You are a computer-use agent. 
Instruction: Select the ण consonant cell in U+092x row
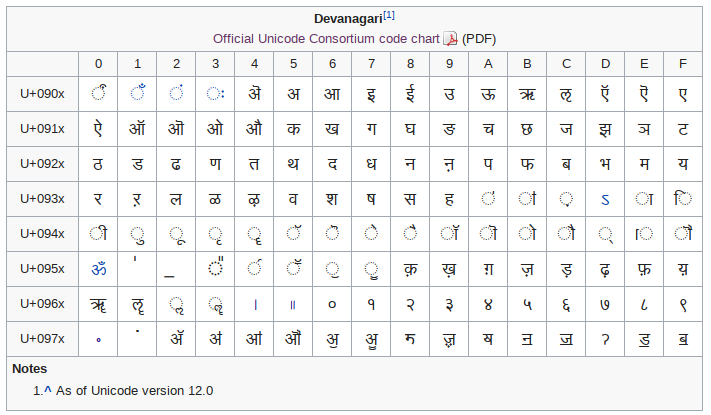tap(215, 164)
